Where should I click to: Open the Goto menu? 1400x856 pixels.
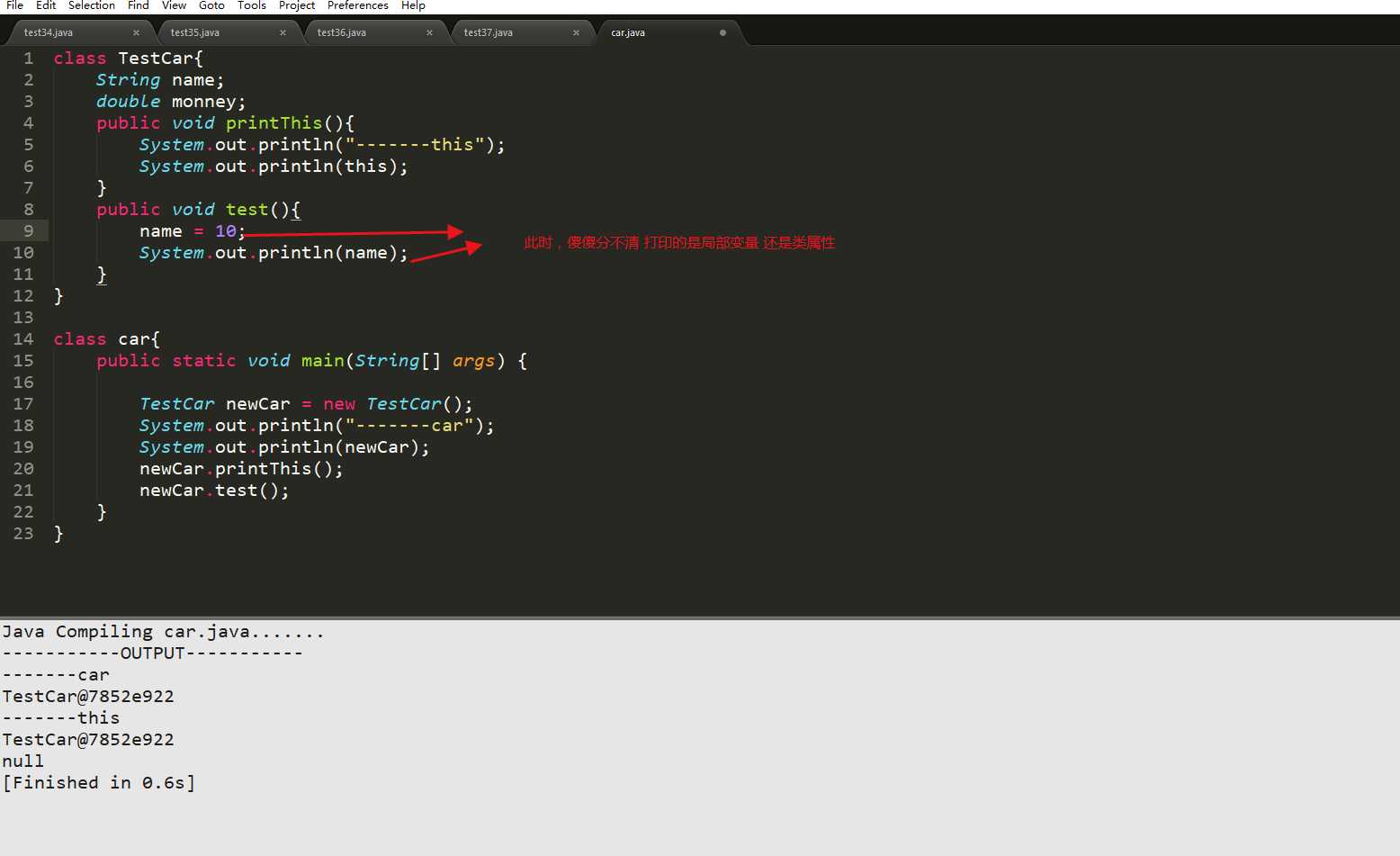point(211,5)
